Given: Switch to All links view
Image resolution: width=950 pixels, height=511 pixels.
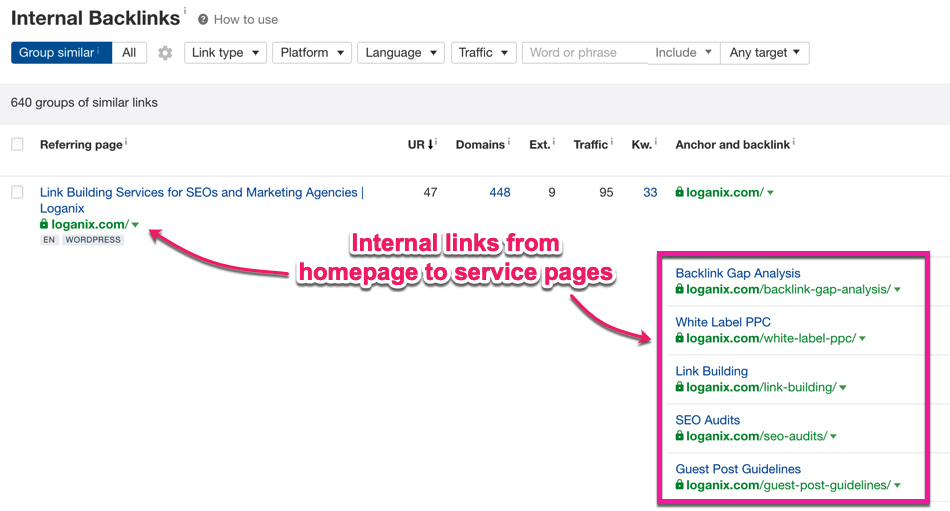Looking at the screenshot, I should [x=129, y=53].
